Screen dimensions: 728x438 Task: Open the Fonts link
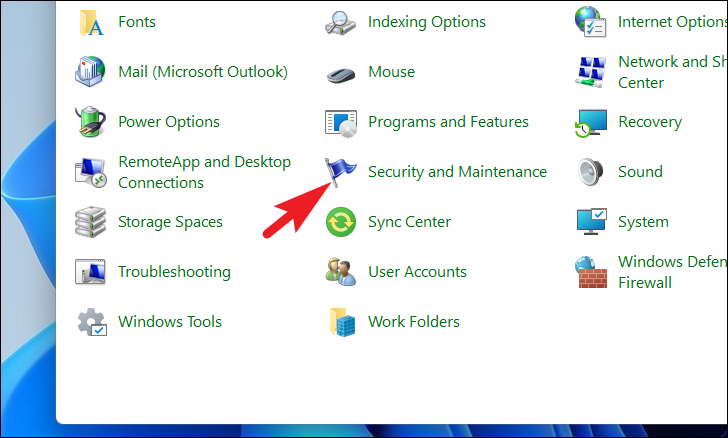(x=137, y=22)
